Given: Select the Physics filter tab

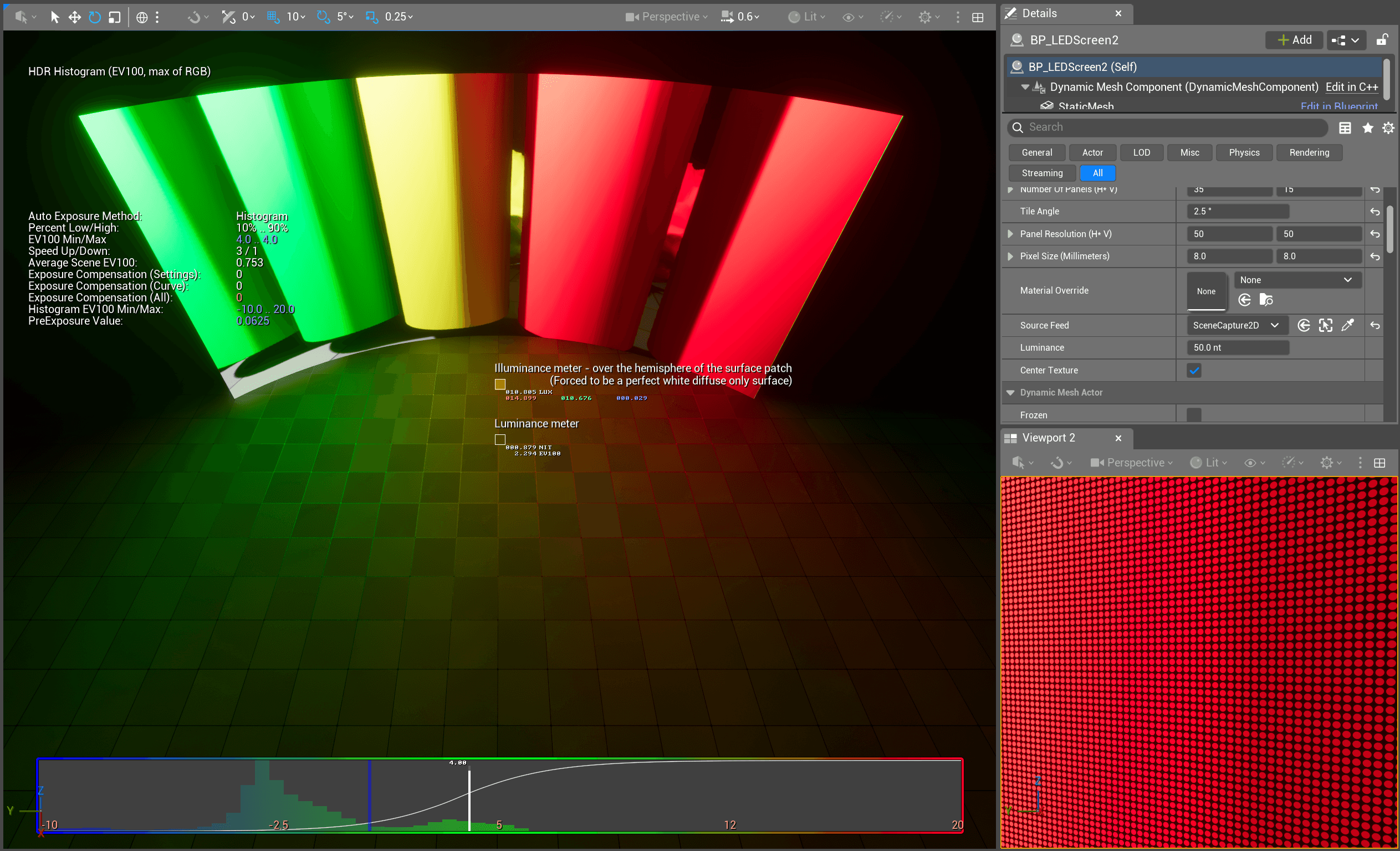Looking at the screenshot, I should [1244, 152].
